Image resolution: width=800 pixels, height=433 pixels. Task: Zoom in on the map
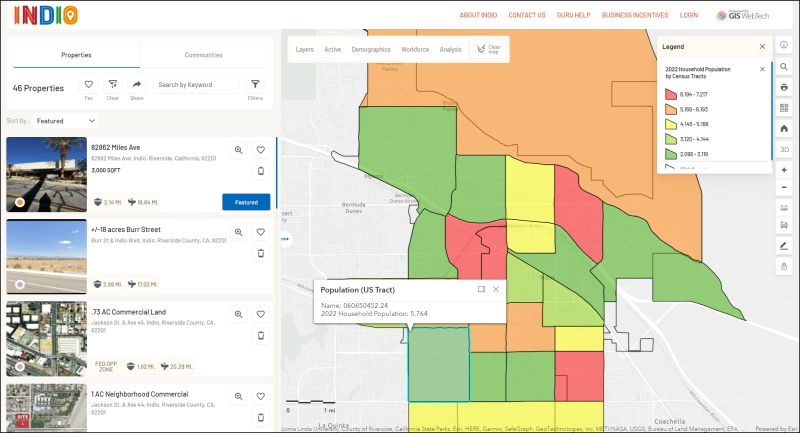click(784, 170)
